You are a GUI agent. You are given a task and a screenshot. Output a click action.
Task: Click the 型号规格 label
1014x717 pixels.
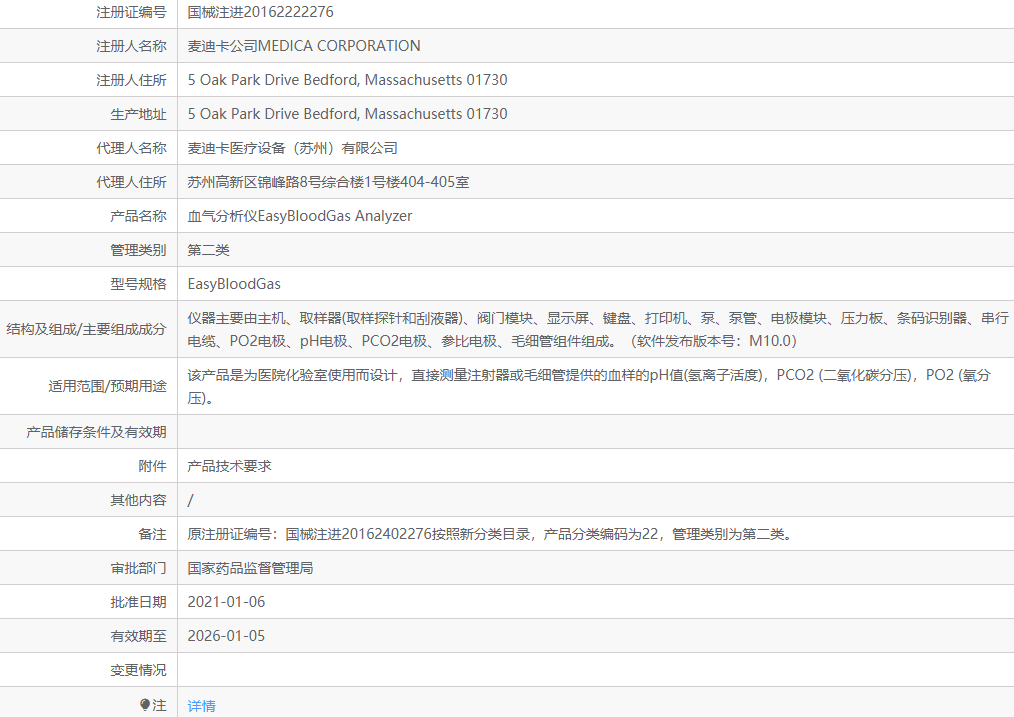tap(138, 284)
